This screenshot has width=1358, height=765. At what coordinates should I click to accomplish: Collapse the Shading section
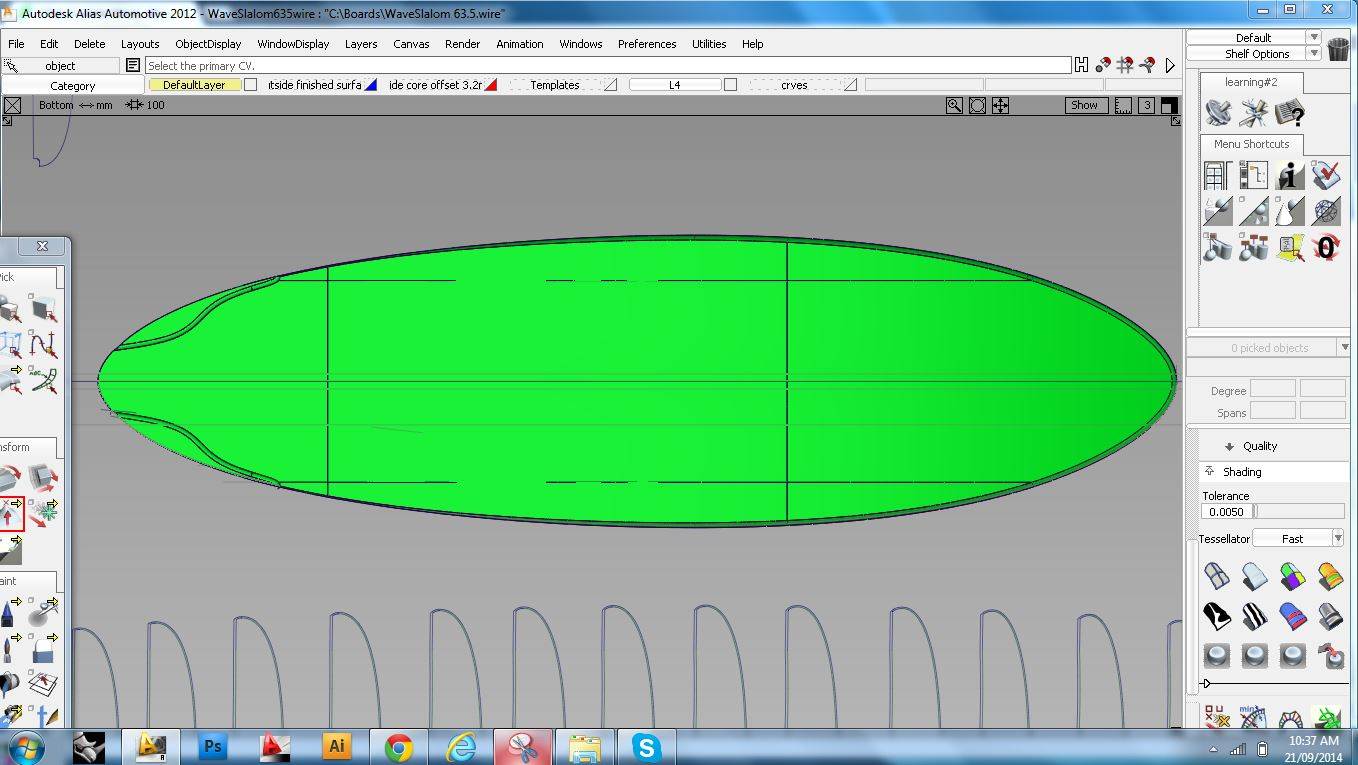(x=1210, y=471)
